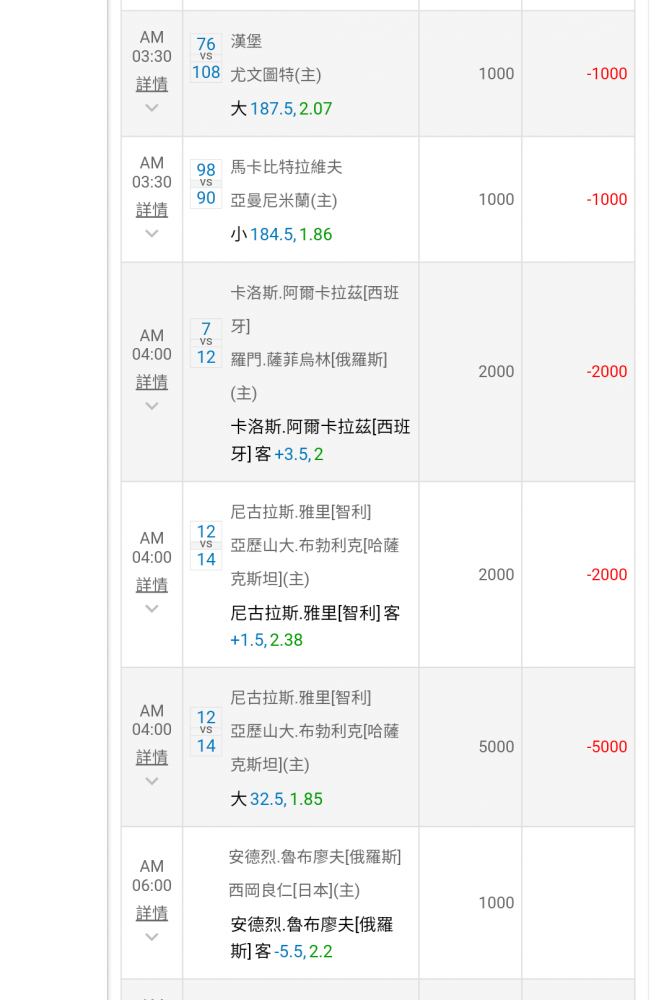Click 12 vs 14 score in 大 32.5 row
This screenshot has width=669, height=1000.
(206, 732)
